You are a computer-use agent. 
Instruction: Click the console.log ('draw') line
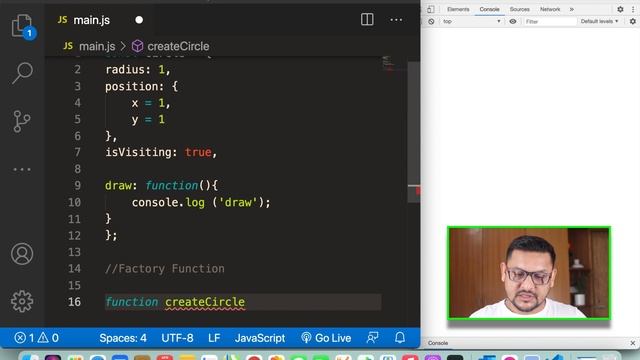[201, 202]
